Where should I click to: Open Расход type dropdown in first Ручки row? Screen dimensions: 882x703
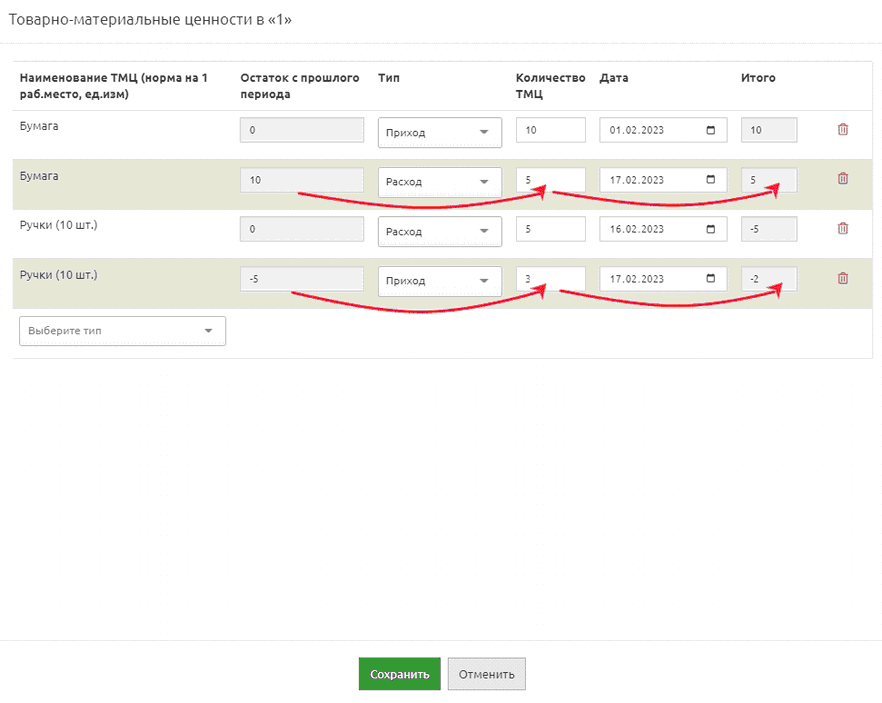point(440,231)
